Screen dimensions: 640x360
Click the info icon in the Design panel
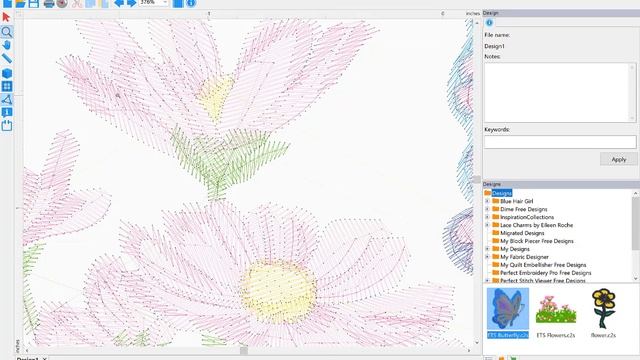489,23
